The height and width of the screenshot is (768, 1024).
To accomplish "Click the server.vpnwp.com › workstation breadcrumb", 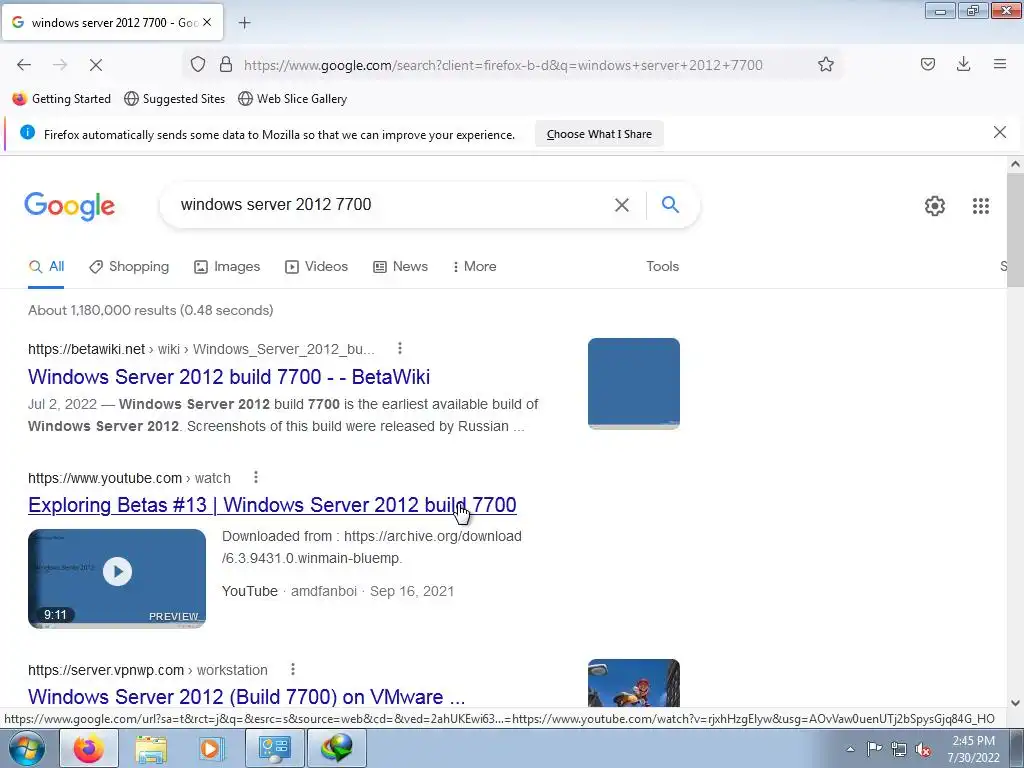I will 148,670.
